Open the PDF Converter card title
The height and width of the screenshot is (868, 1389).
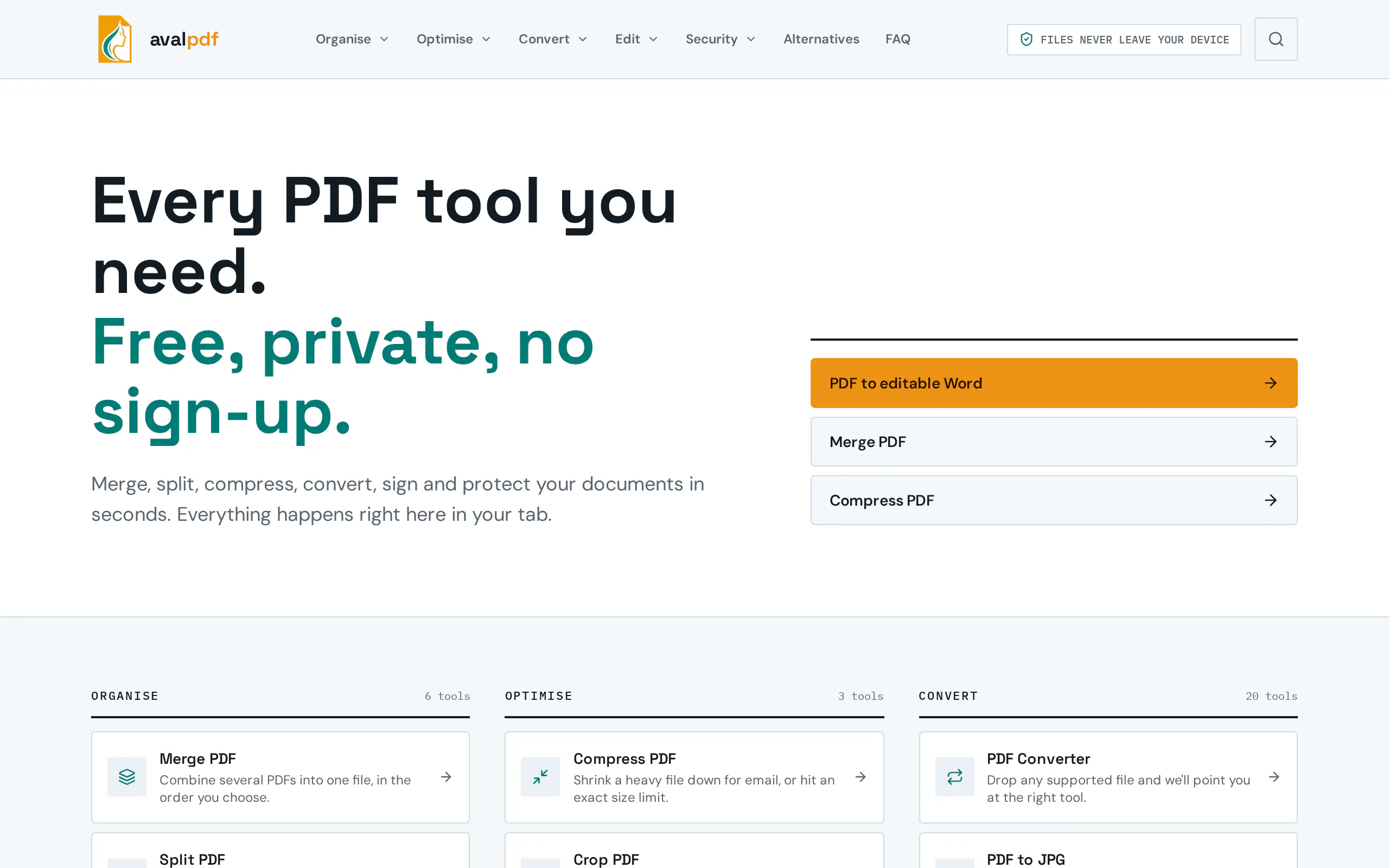(1038, 758)
